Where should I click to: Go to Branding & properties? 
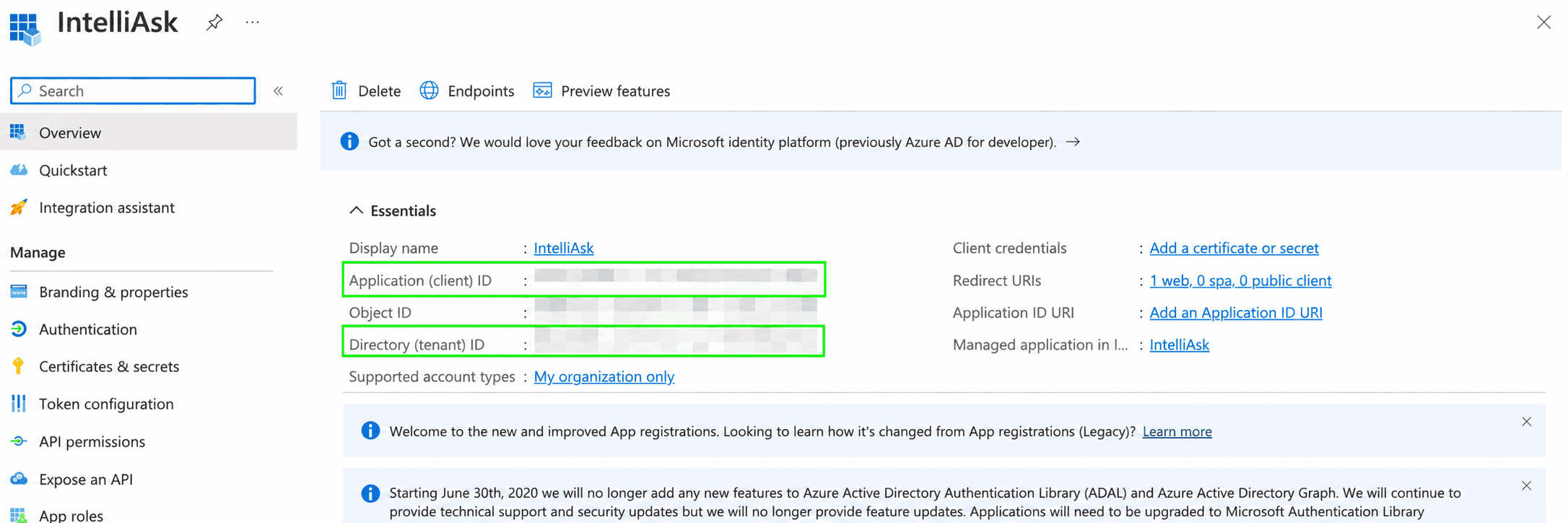coord(113,292)
